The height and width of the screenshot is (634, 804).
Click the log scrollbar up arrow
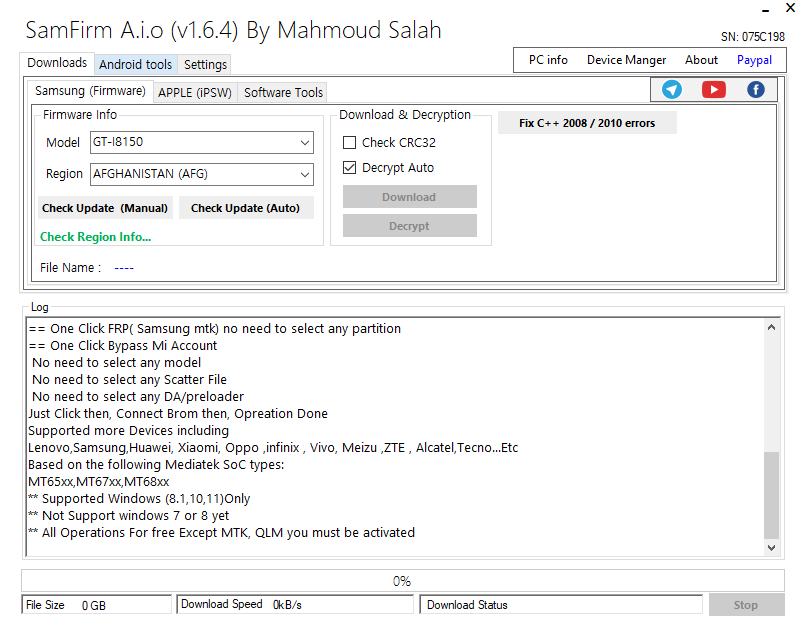tap(771, 327)
